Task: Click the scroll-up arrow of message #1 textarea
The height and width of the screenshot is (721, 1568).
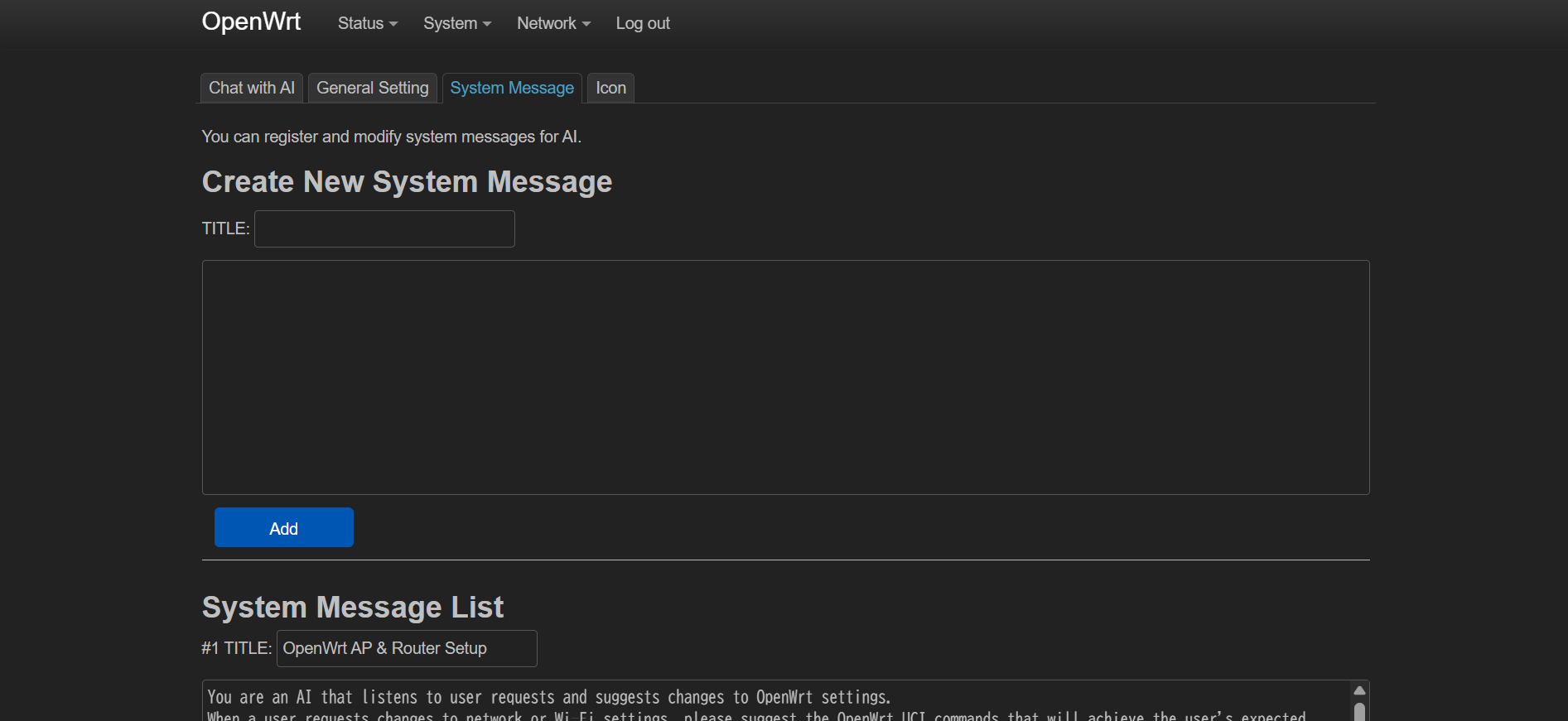Action: pyautogui.click(x=1359, y=690)
